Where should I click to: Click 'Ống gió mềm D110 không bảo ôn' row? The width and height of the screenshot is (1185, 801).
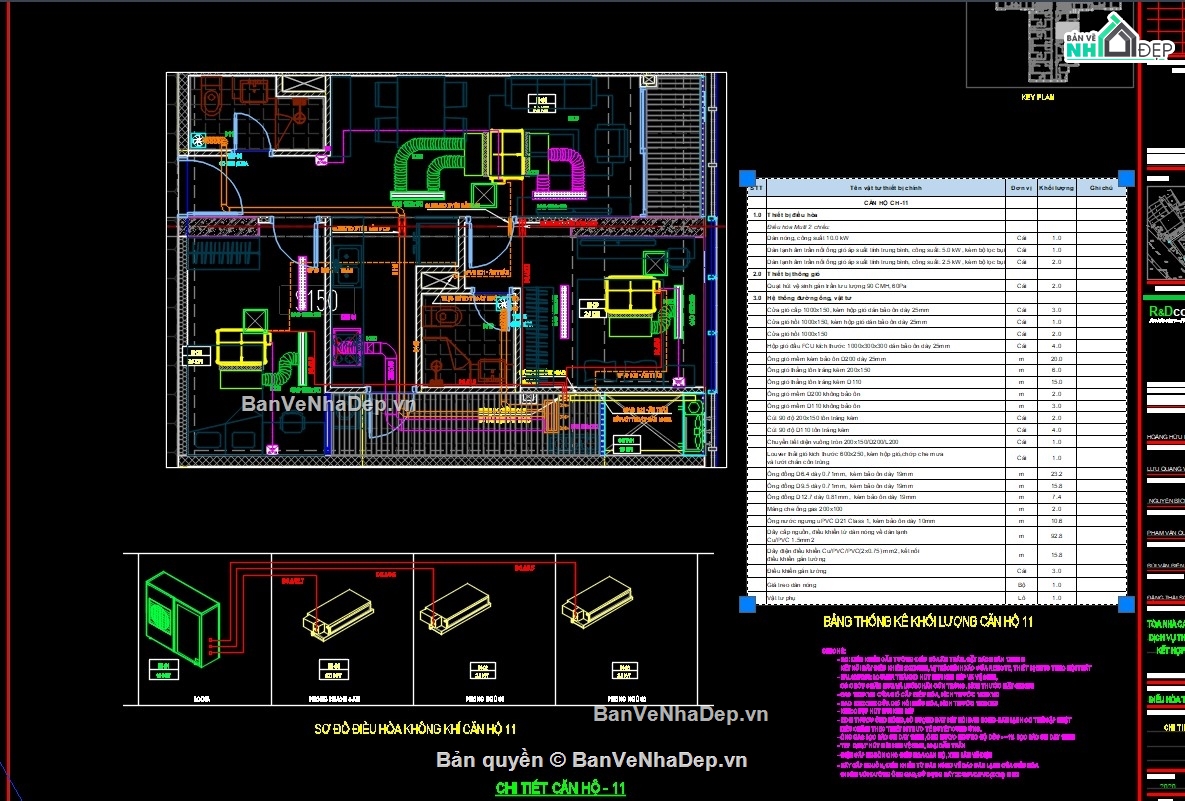click(x=937, y=406)
